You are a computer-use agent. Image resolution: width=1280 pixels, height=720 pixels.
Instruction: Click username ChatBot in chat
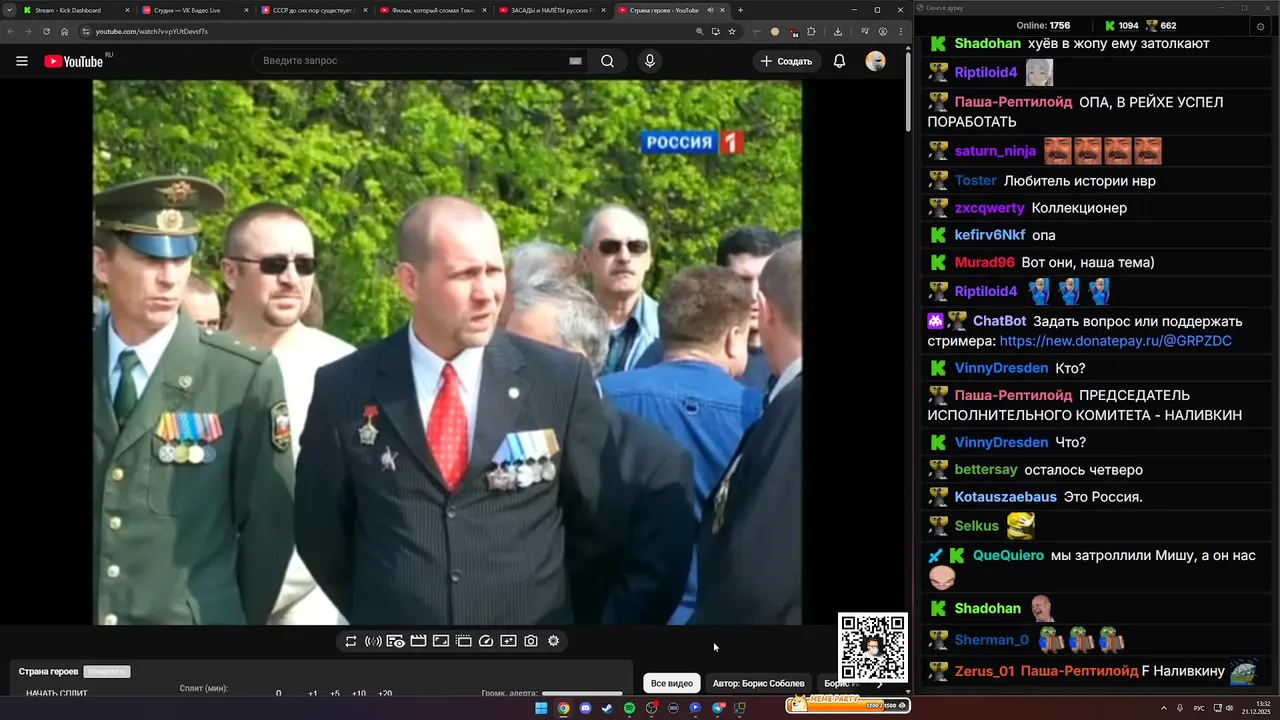(x=999, y=321)
